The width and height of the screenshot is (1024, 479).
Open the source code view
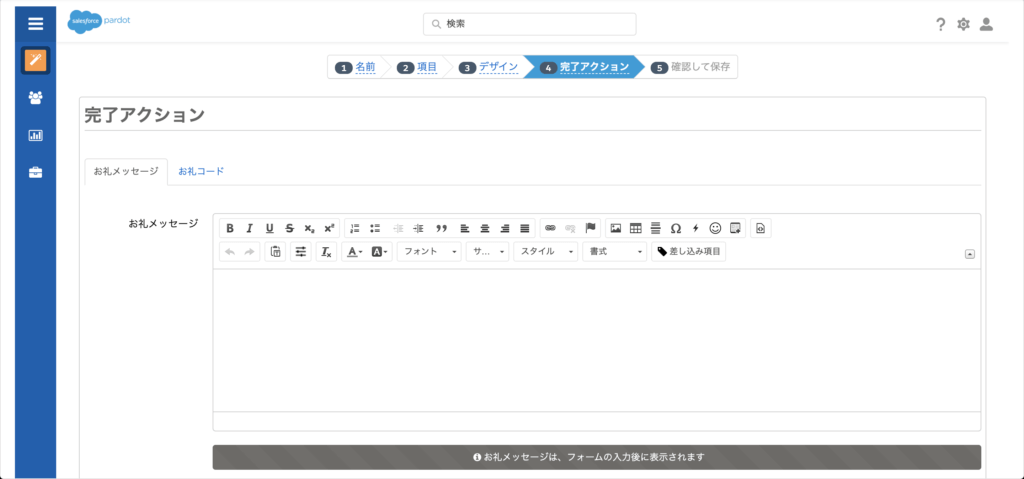tap(761, 228)
